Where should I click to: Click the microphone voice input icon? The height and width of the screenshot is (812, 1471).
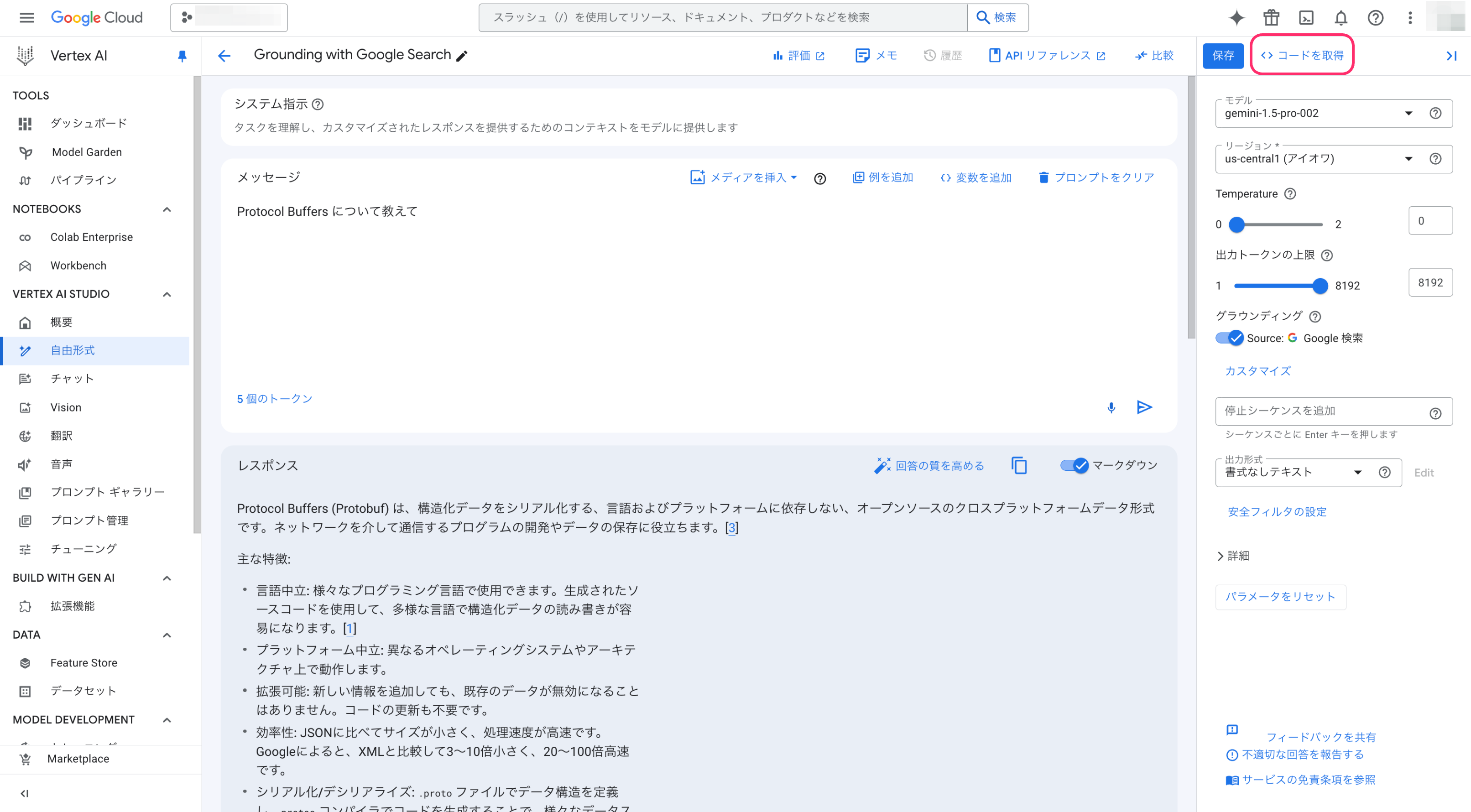click(1111, 408)
